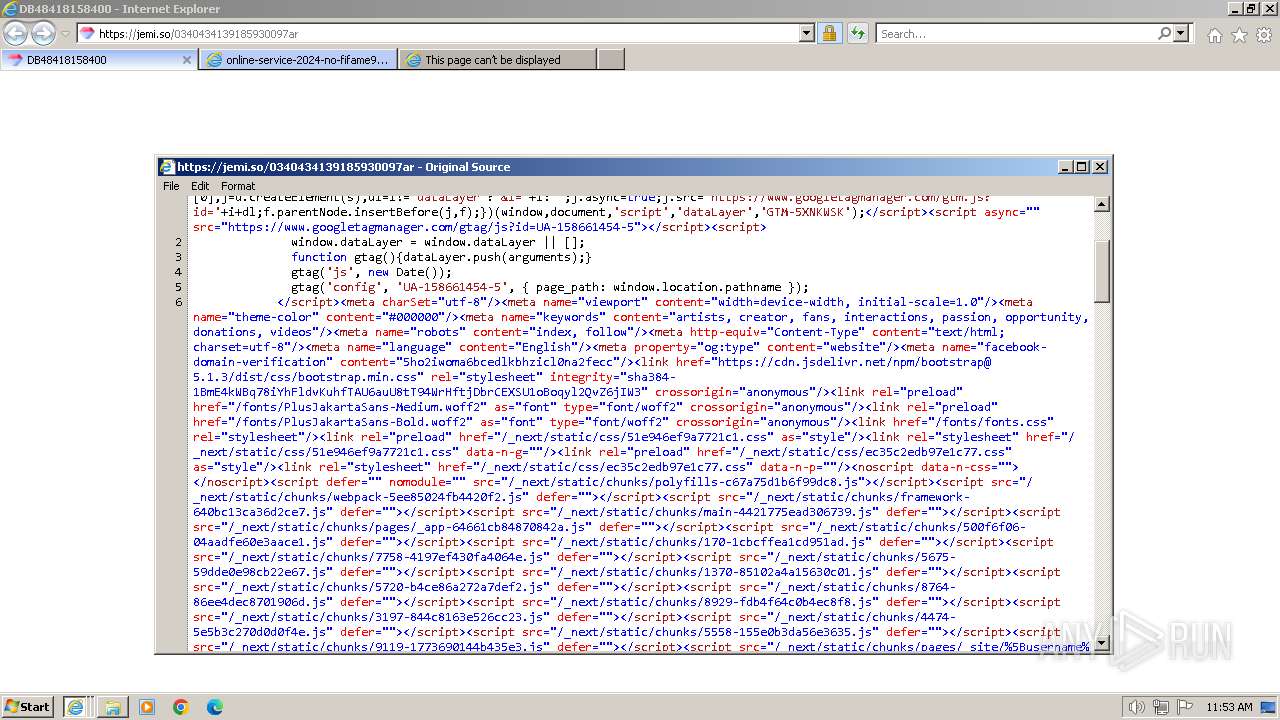The image size is (1280, 720).
Task: Go forward using the IE Forward arrow
Action: pyautogui.click(x=43, y=33)
